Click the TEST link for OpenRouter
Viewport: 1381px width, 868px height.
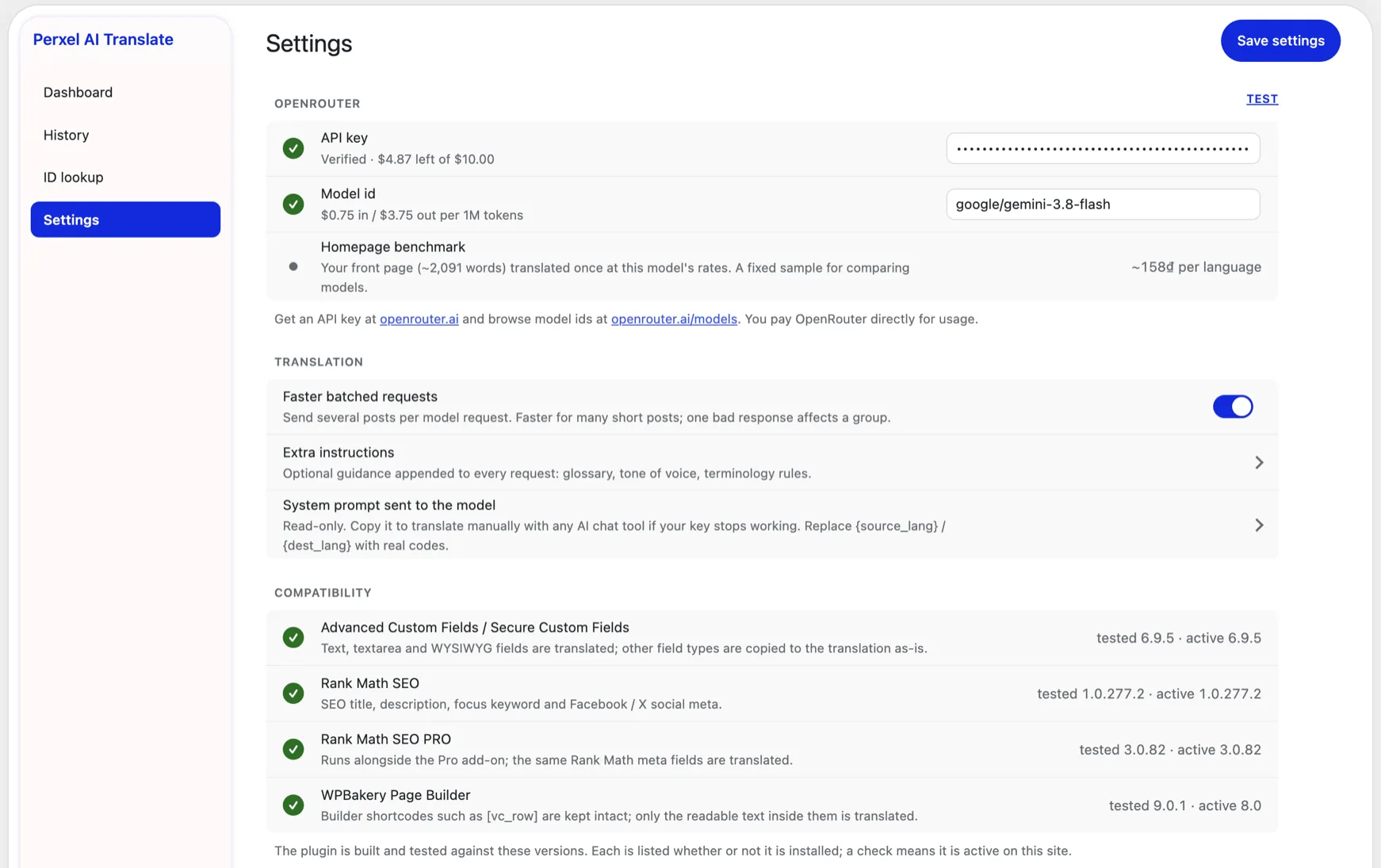pyautogui.click(x=1262, y=99)
